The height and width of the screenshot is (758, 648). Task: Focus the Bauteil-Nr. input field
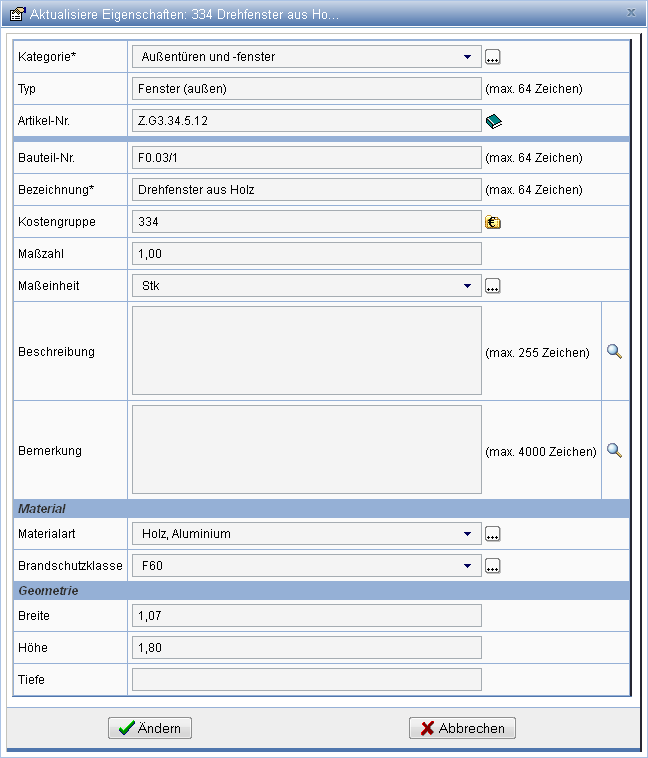pyautogui.click(x=306, y=158)
